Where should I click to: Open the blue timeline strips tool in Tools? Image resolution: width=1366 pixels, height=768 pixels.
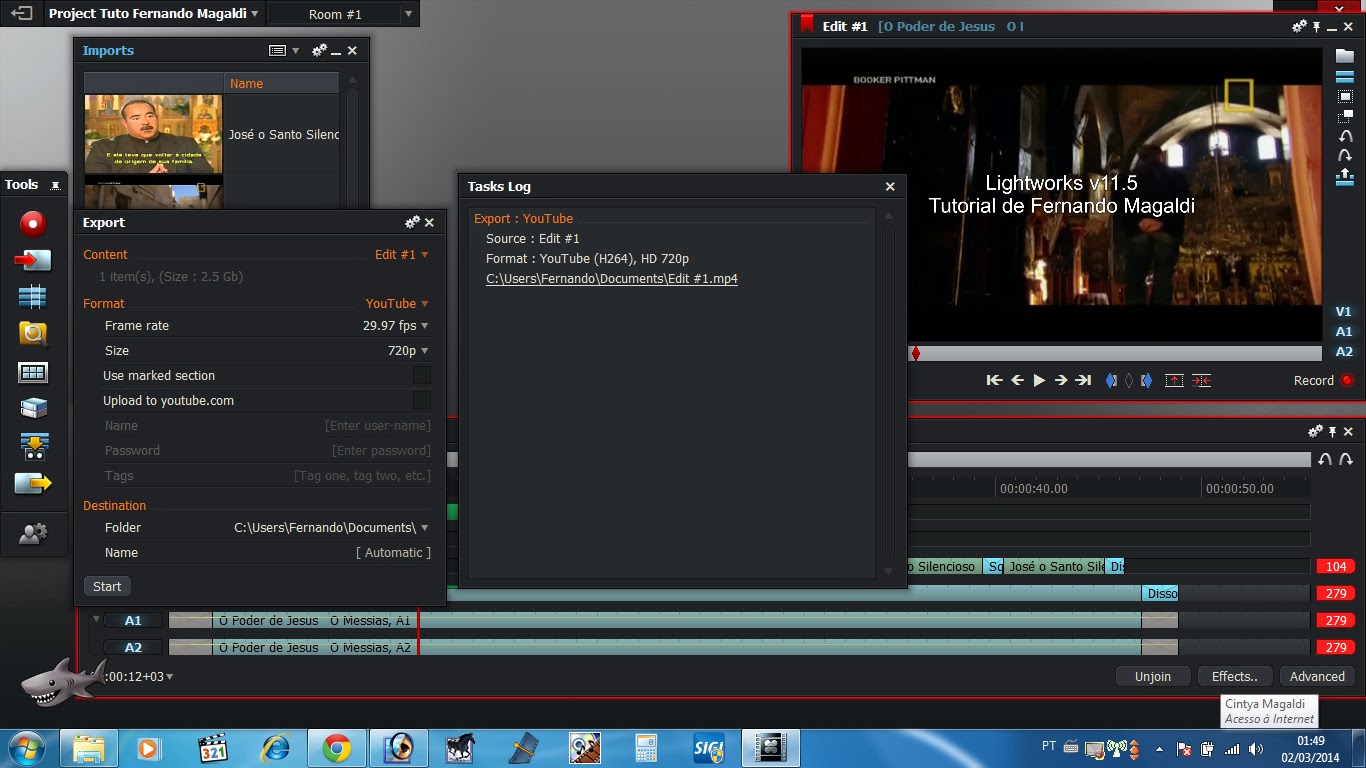tap(33, 297)
